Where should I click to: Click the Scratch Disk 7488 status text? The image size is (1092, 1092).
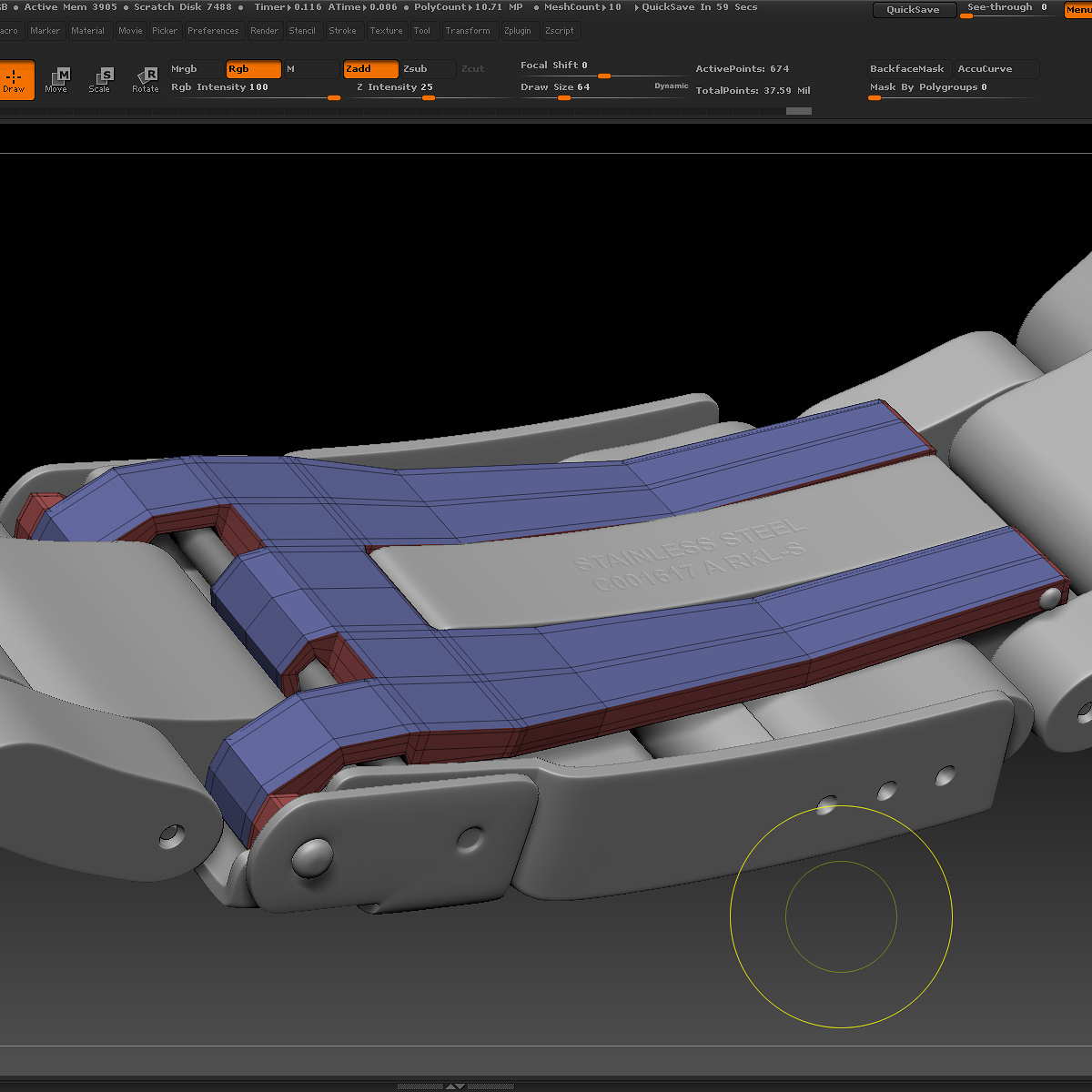pos(183,7)
